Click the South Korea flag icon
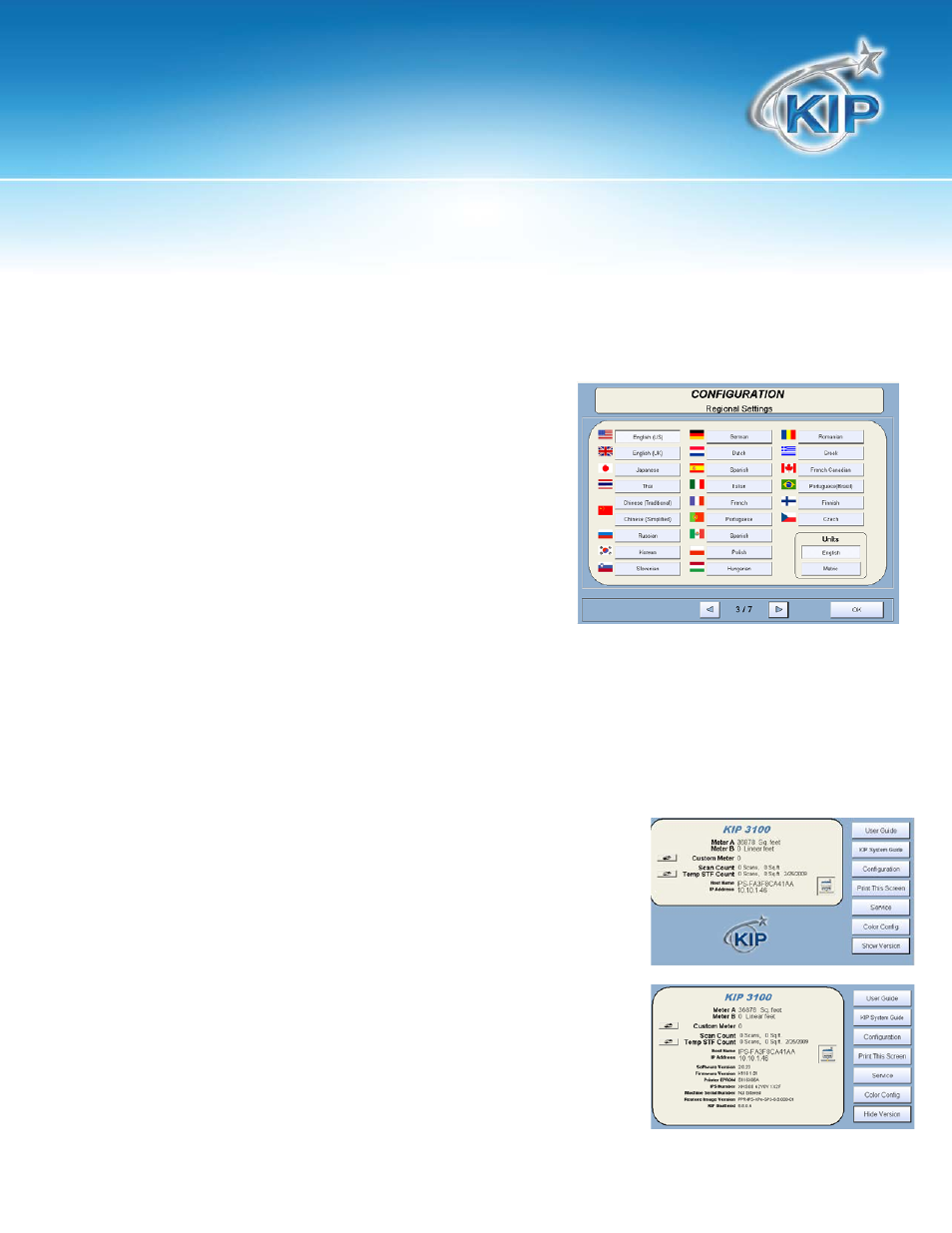 point(605,551)
